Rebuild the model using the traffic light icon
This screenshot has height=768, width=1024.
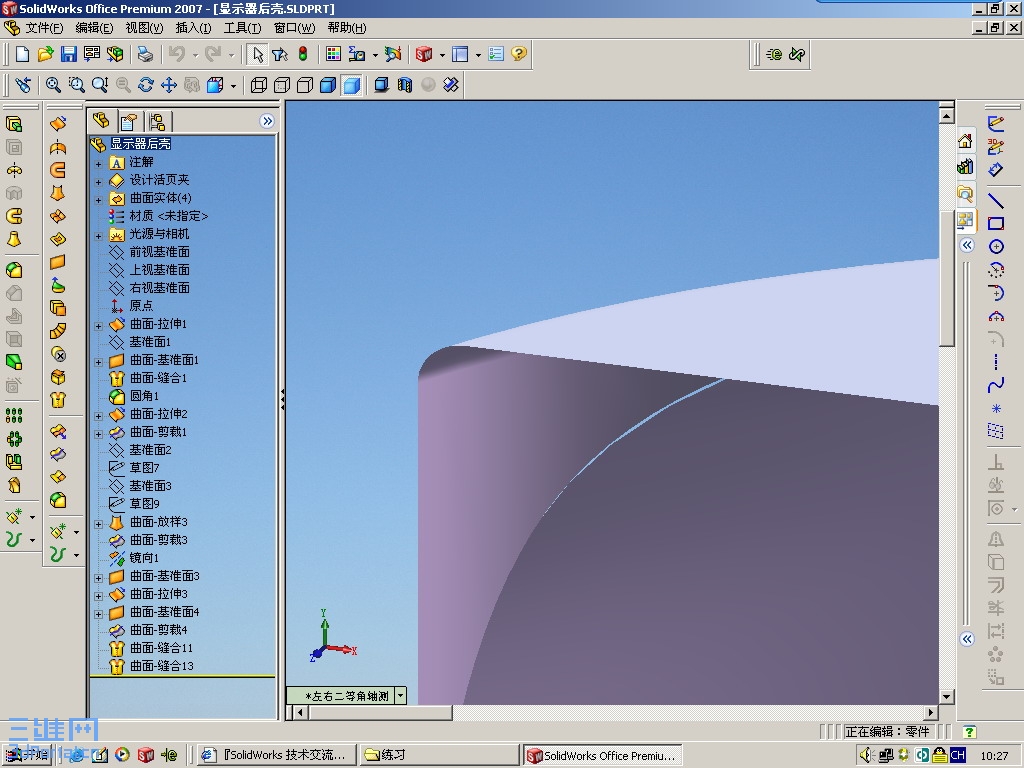pos(303,54)
